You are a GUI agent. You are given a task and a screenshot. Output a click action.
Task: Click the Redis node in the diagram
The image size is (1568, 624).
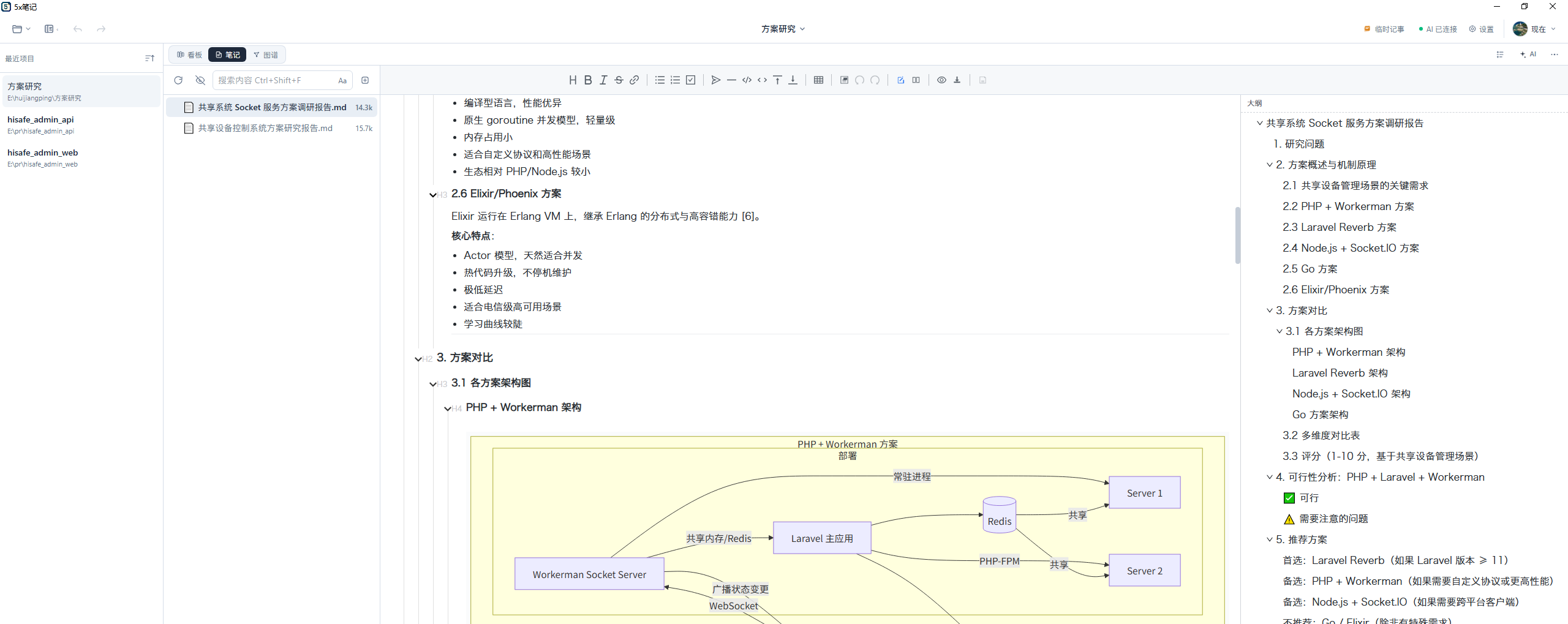pyautogui.click(x=1000, y=515)
